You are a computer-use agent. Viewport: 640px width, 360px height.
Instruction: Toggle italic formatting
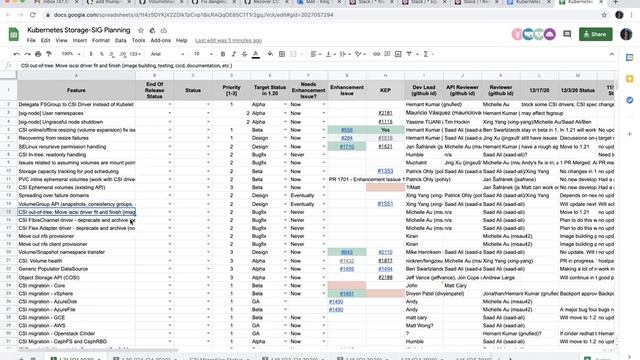[x=233, y=54]
